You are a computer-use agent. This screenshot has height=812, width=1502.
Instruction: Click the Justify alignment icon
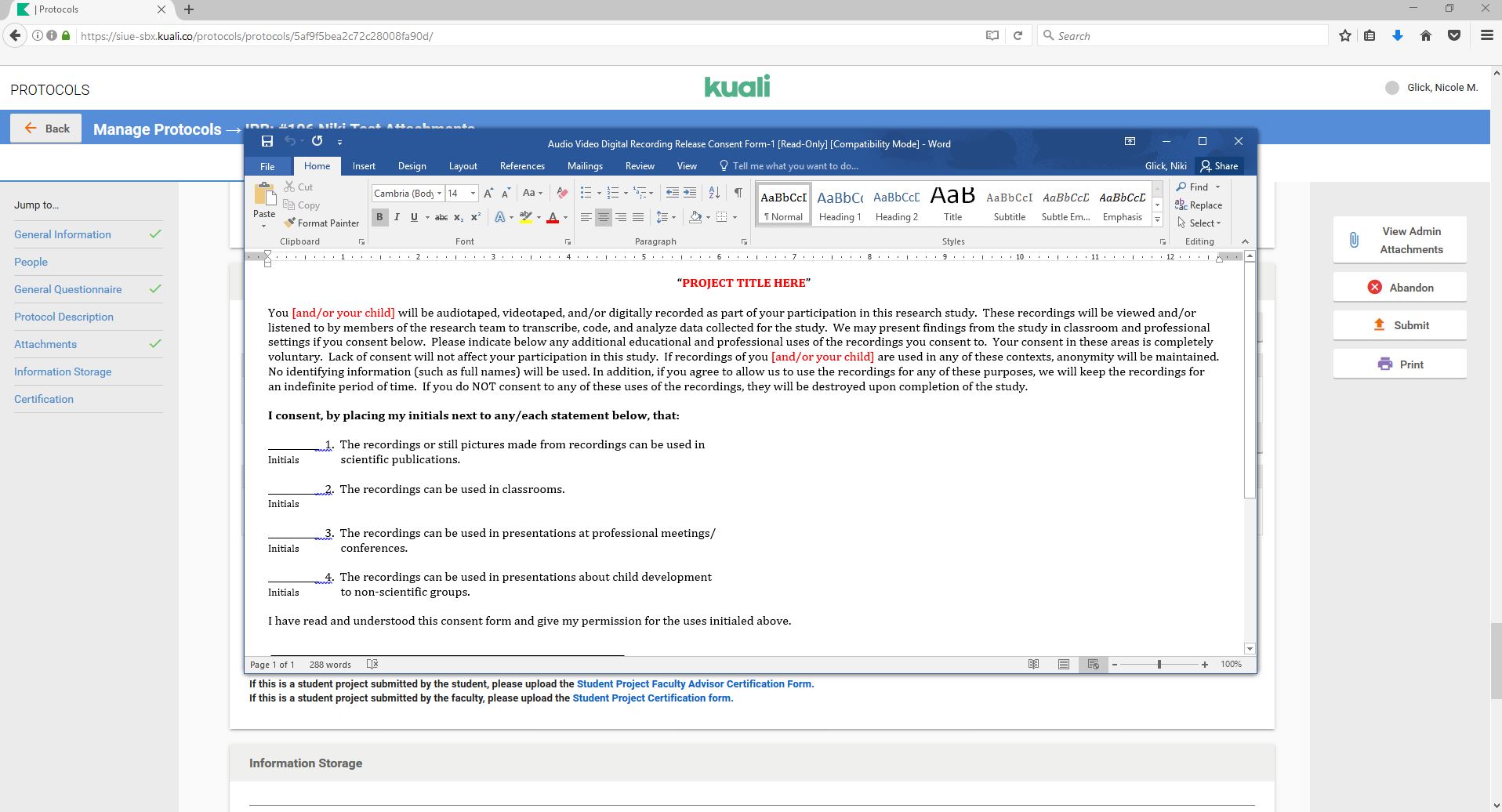coord(638,218)
